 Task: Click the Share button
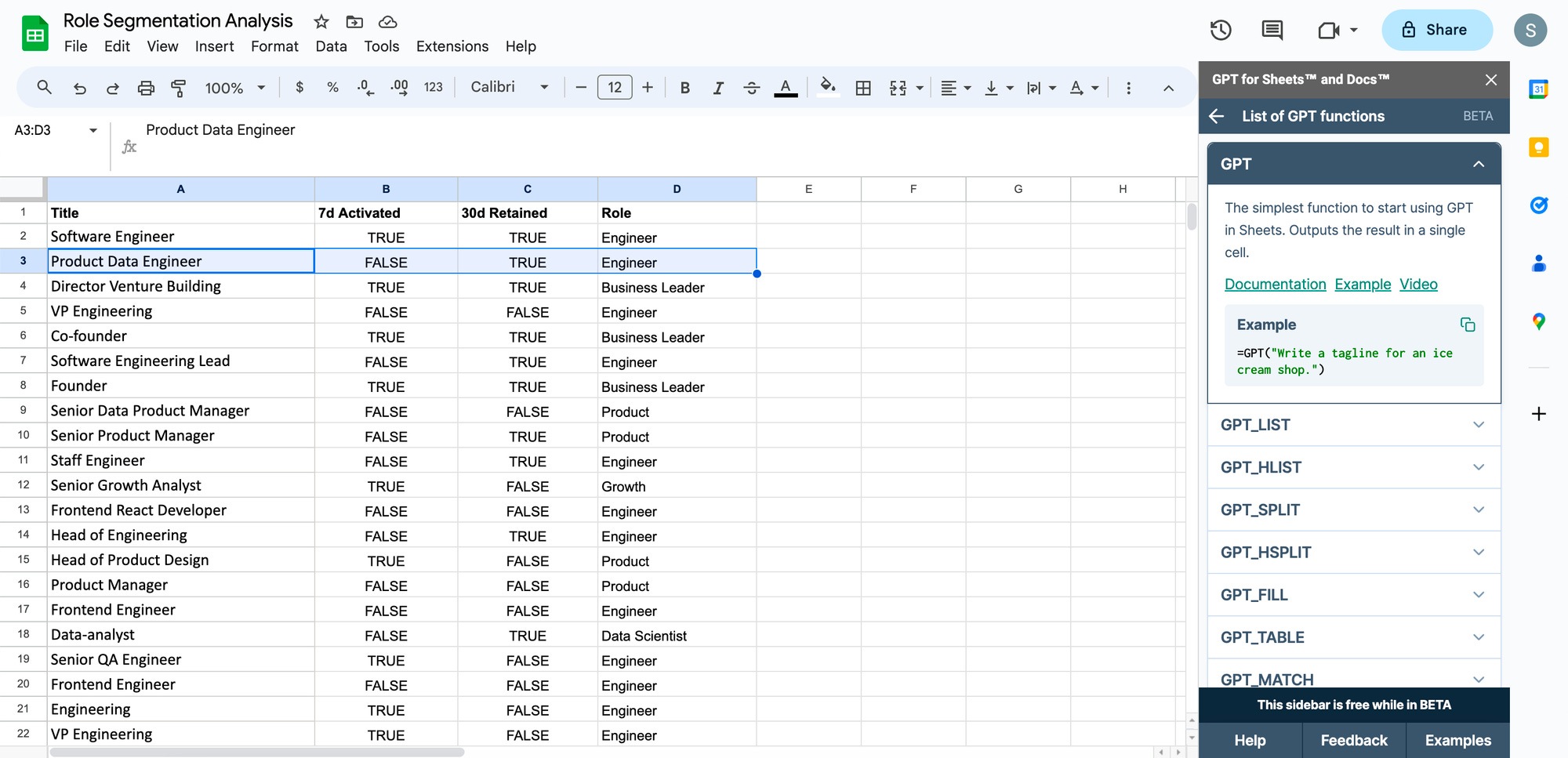(1436, 30)
